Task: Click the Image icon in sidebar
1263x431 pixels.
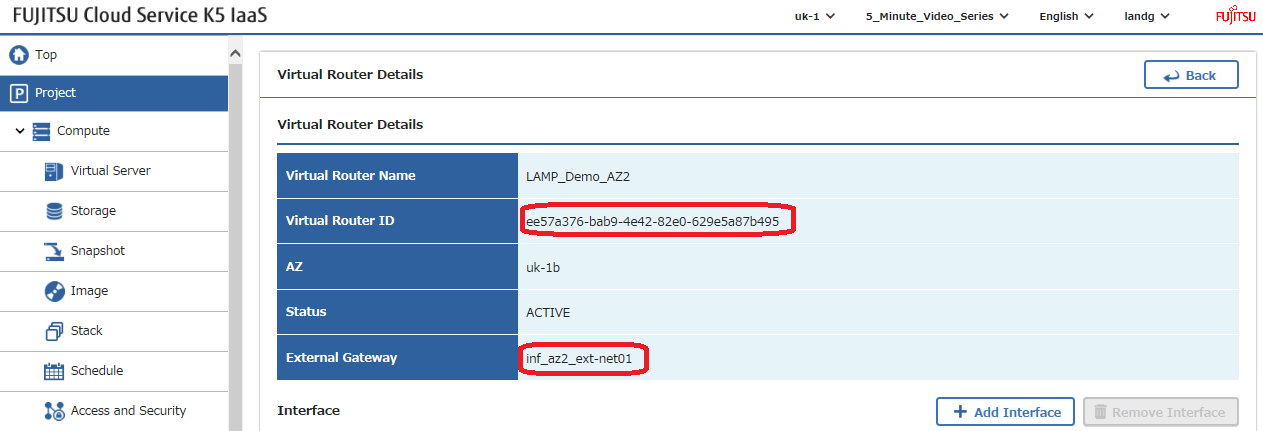Action: tap(54, 291)
